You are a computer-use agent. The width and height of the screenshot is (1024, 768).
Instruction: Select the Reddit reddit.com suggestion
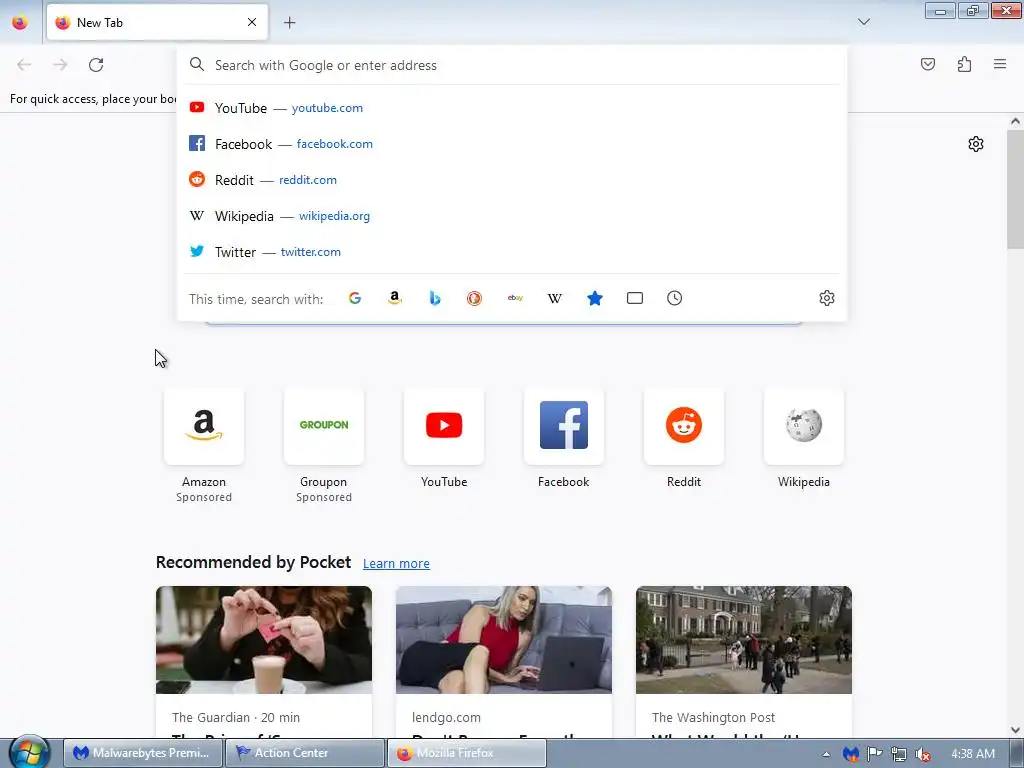tap(512, 180)
